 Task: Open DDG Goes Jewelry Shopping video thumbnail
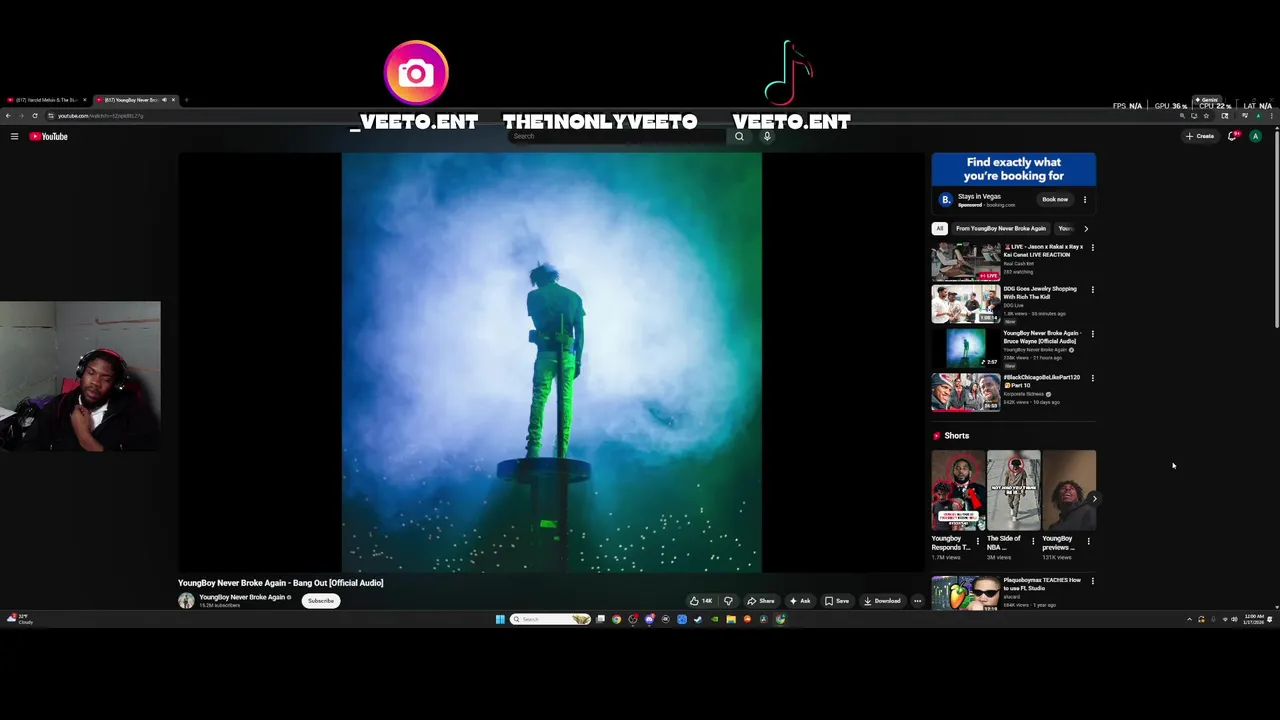965,304
